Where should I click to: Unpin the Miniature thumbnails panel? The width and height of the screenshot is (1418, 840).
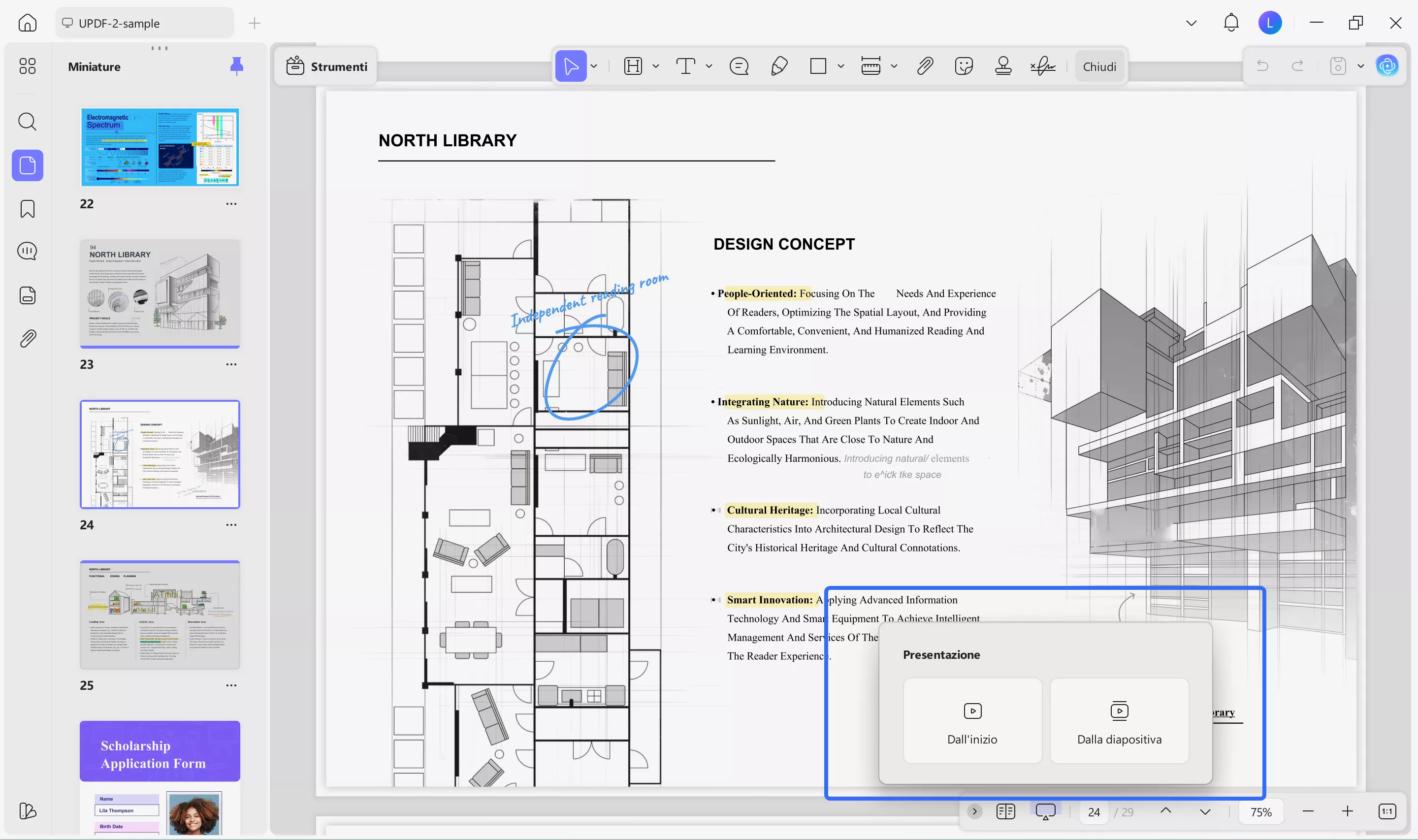pyautogui.click(x=236, y=66)
